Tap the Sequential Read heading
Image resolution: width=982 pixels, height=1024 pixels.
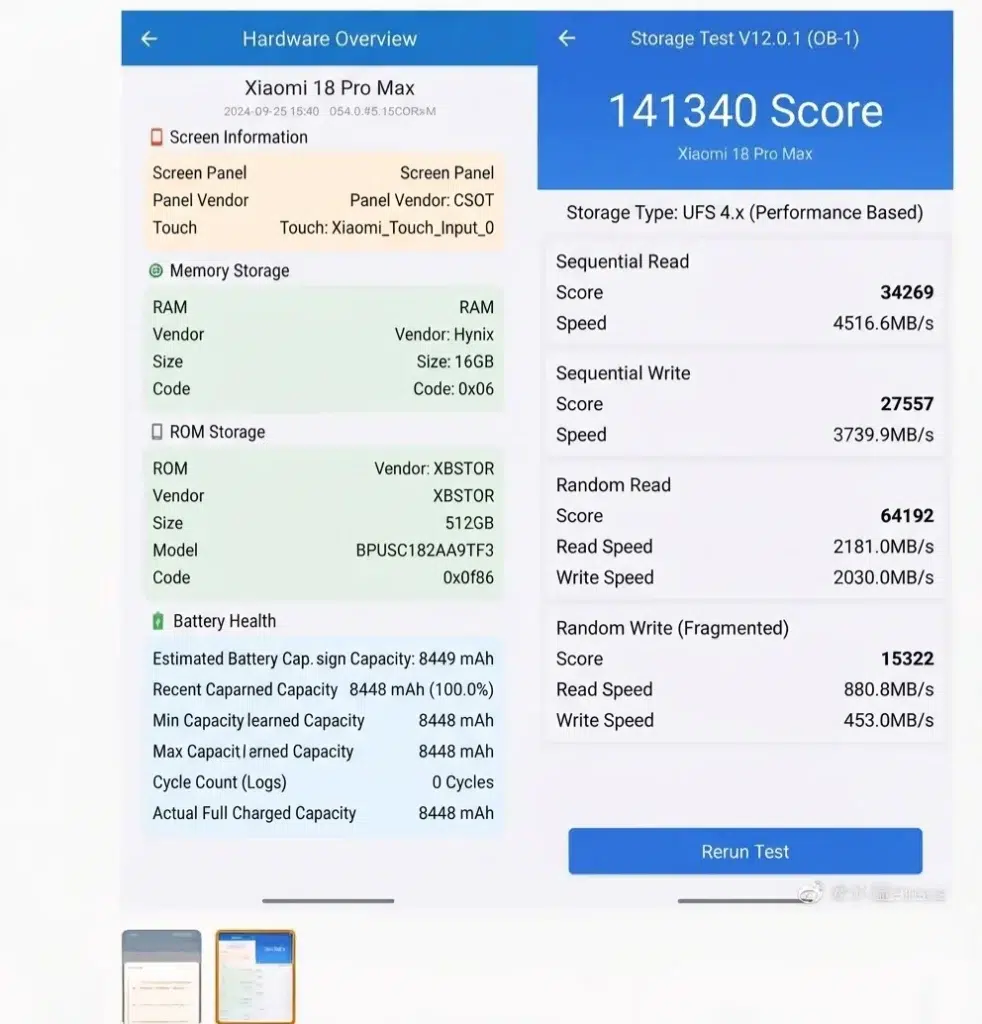(622, 262)
